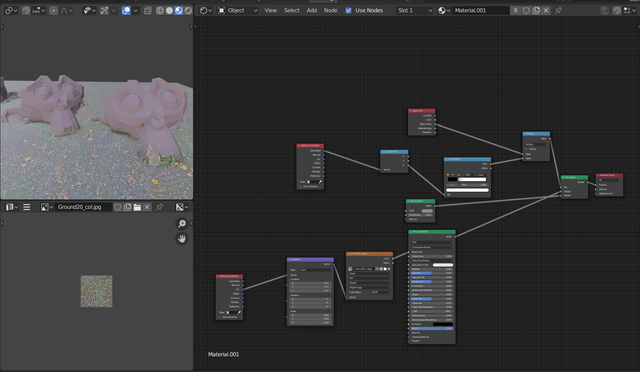Switch to rendered viewport shading
This screenshot has width=640, height=372.
[188, 11]
